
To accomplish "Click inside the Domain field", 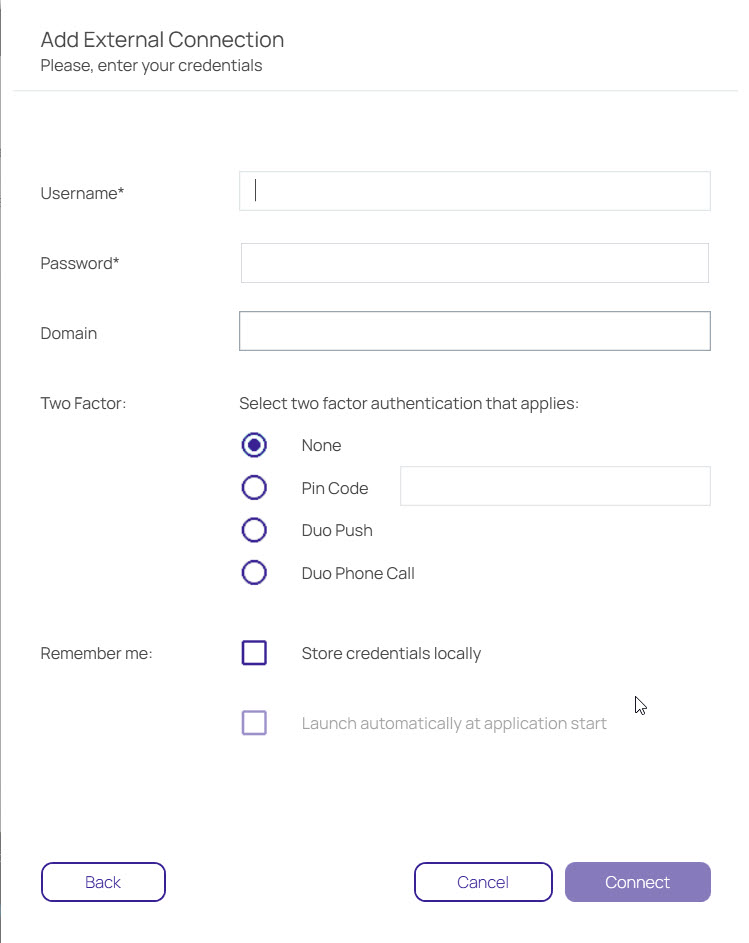I will (x=474, y=331).
